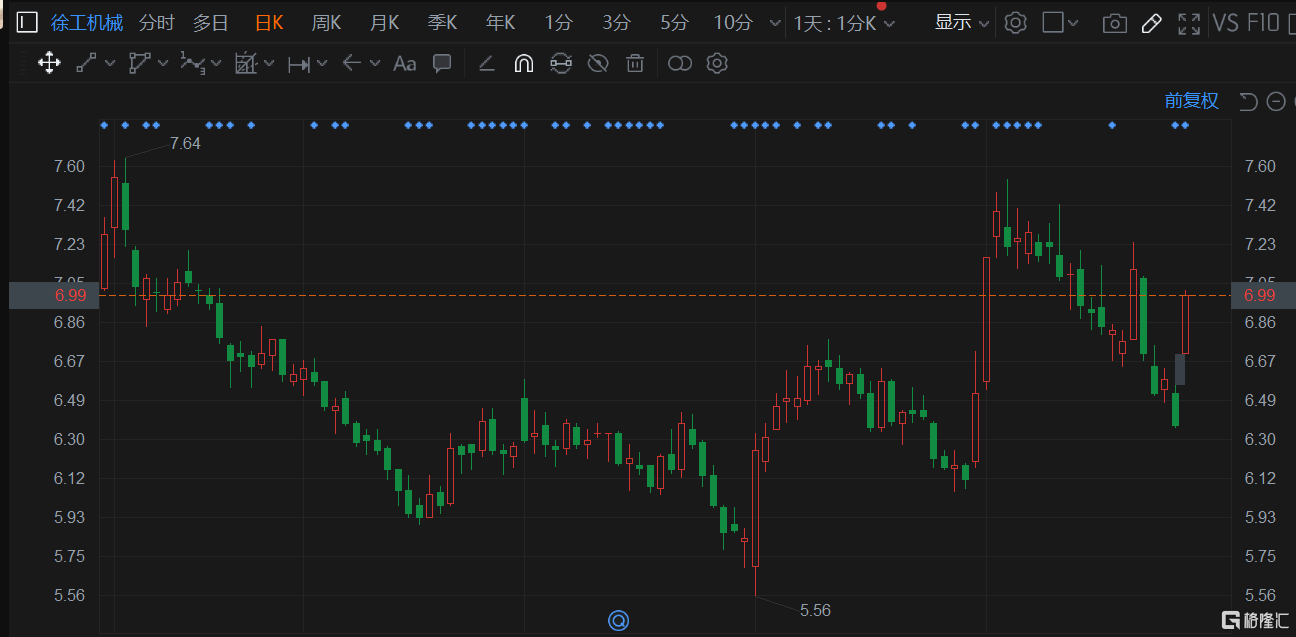This screenshot has width=1296, height=637.
Task: Select the 季K quarterly tab
Action: [x=443, y=23]
